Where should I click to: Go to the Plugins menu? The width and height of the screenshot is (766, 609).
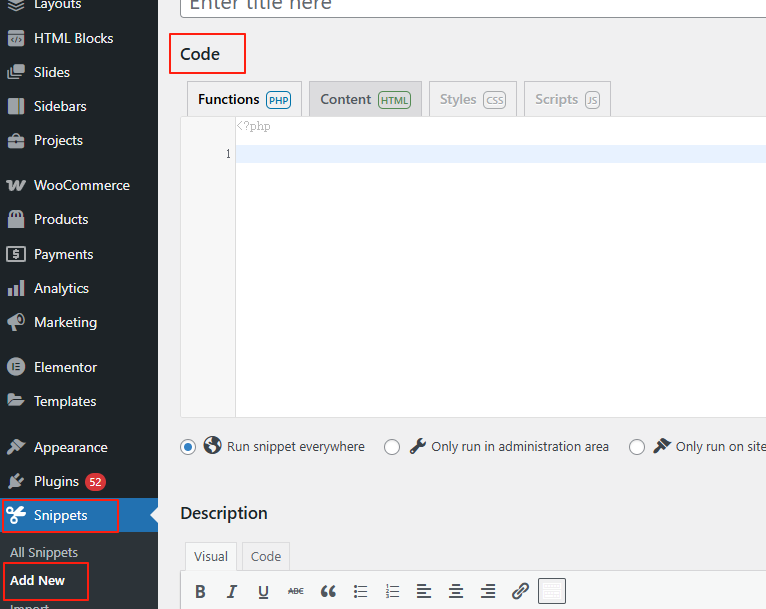[56, 481]
